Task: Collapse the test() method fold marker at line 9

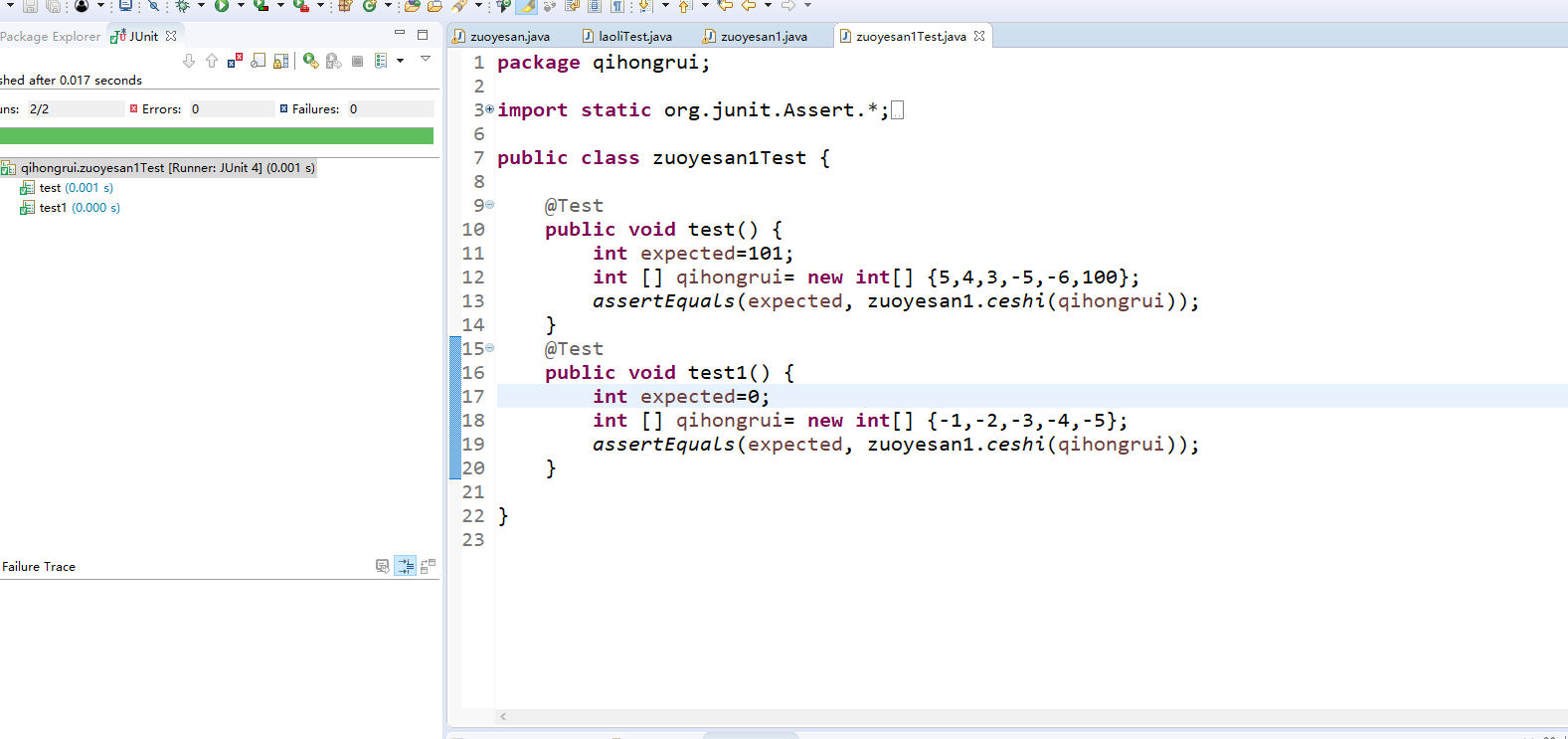Action: pos(489,205)
